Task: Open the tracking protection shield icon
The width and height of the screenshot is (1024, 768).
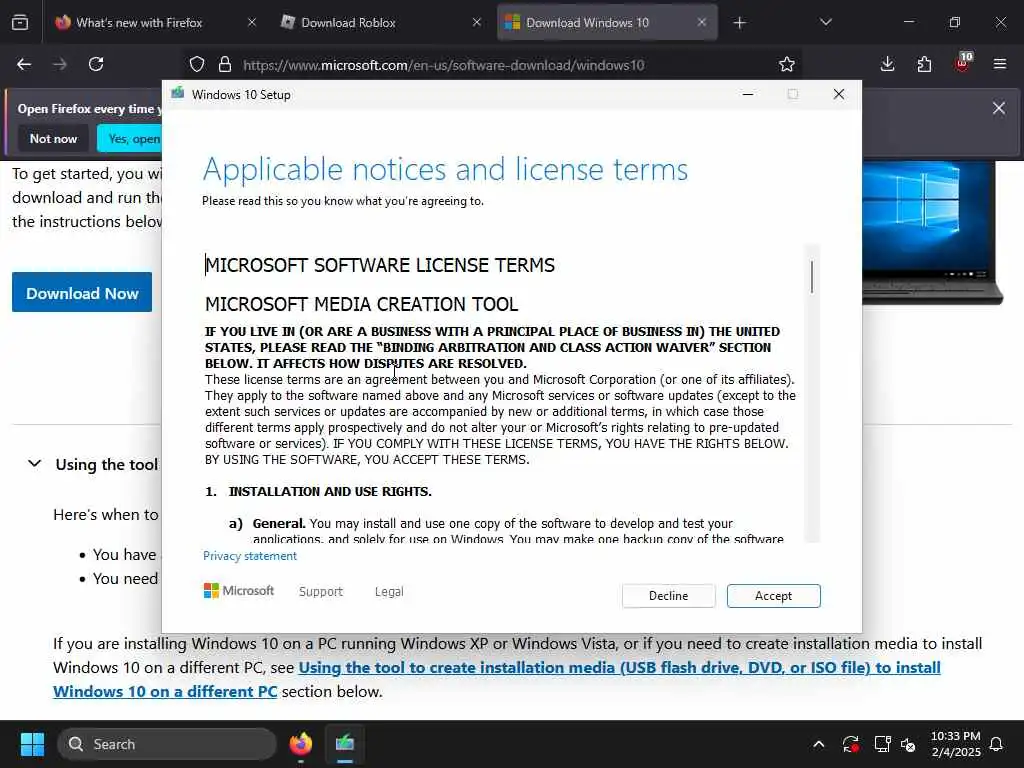Action: 197,64
